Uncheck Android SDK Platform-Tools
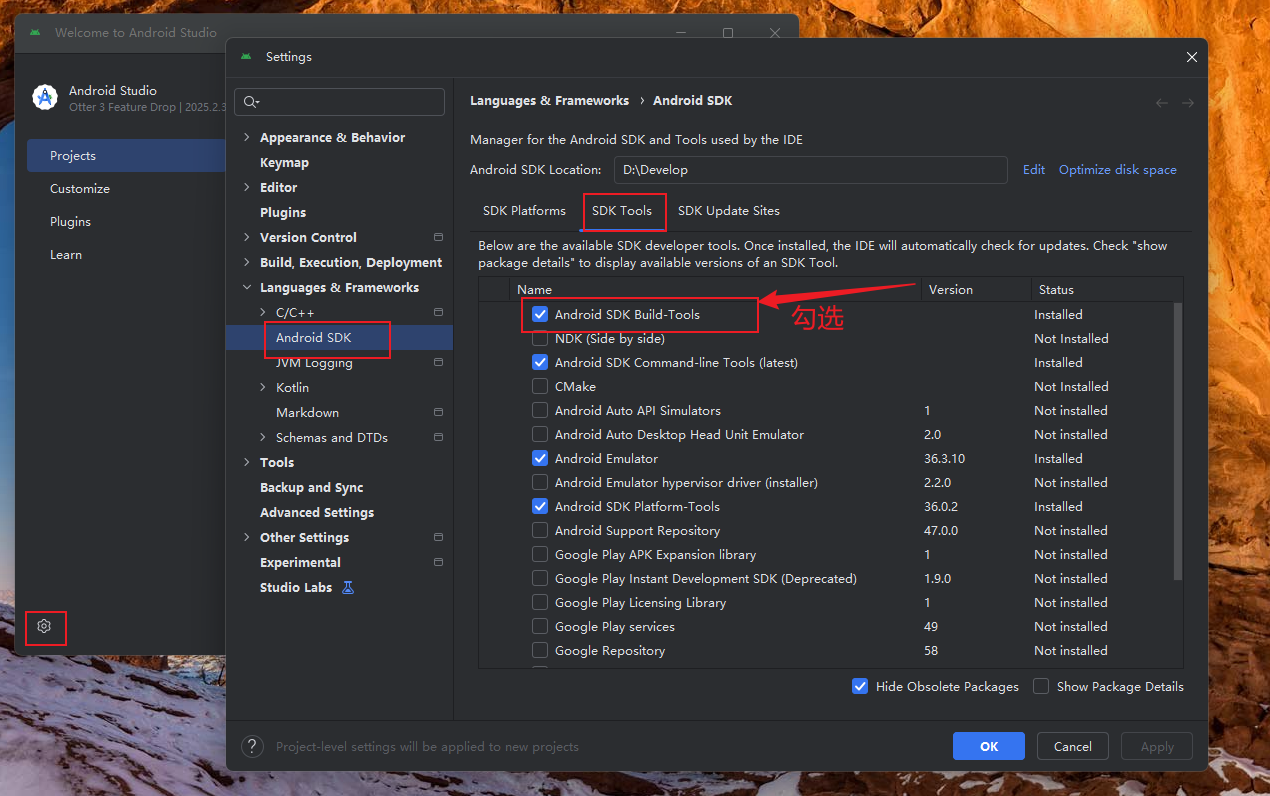 pyautogui.click(x=540, y=506)
